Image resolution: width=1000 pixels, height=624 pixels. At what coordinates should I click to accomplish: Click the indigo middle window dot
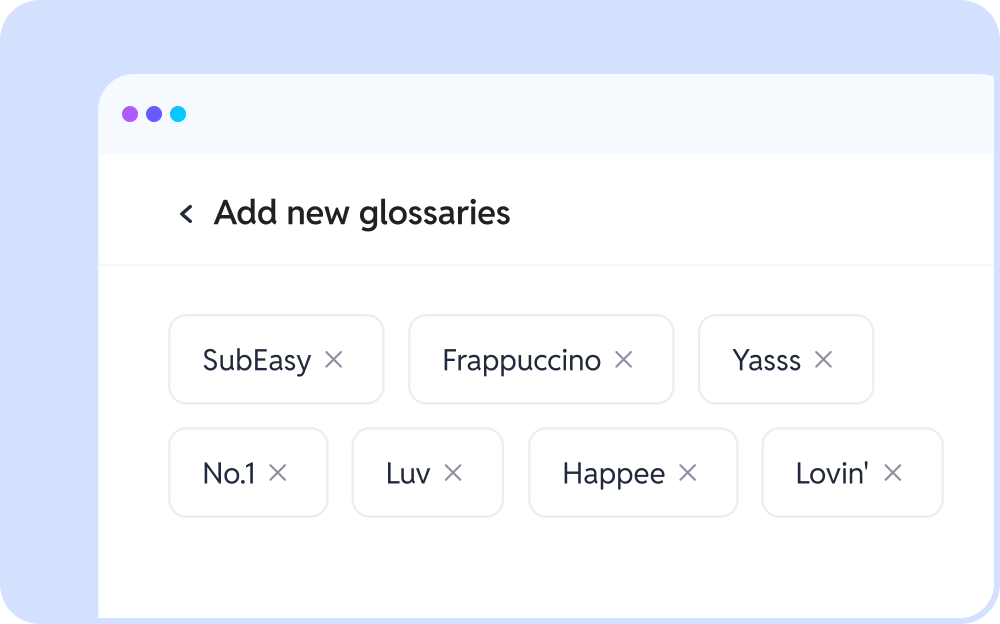tap(154, 114)
